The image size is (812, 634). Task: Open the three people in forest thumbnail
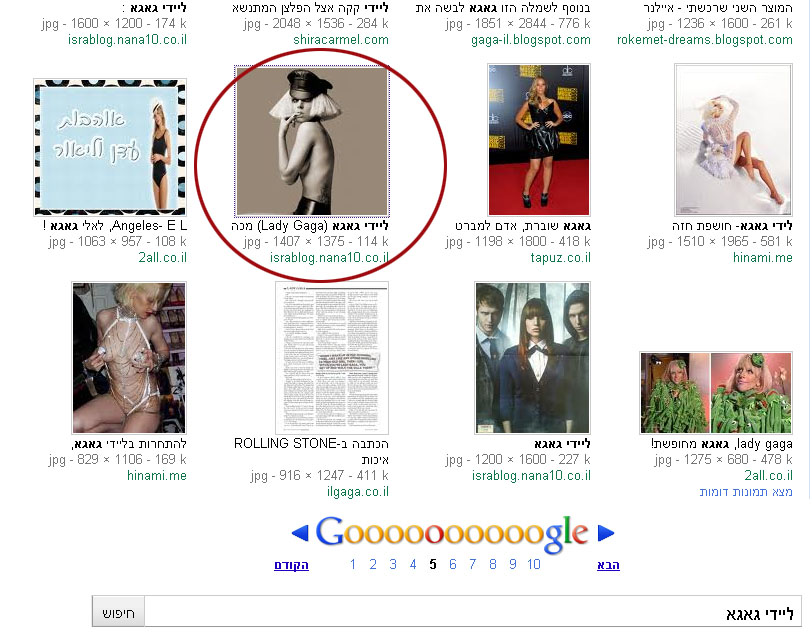coord(532,358)
